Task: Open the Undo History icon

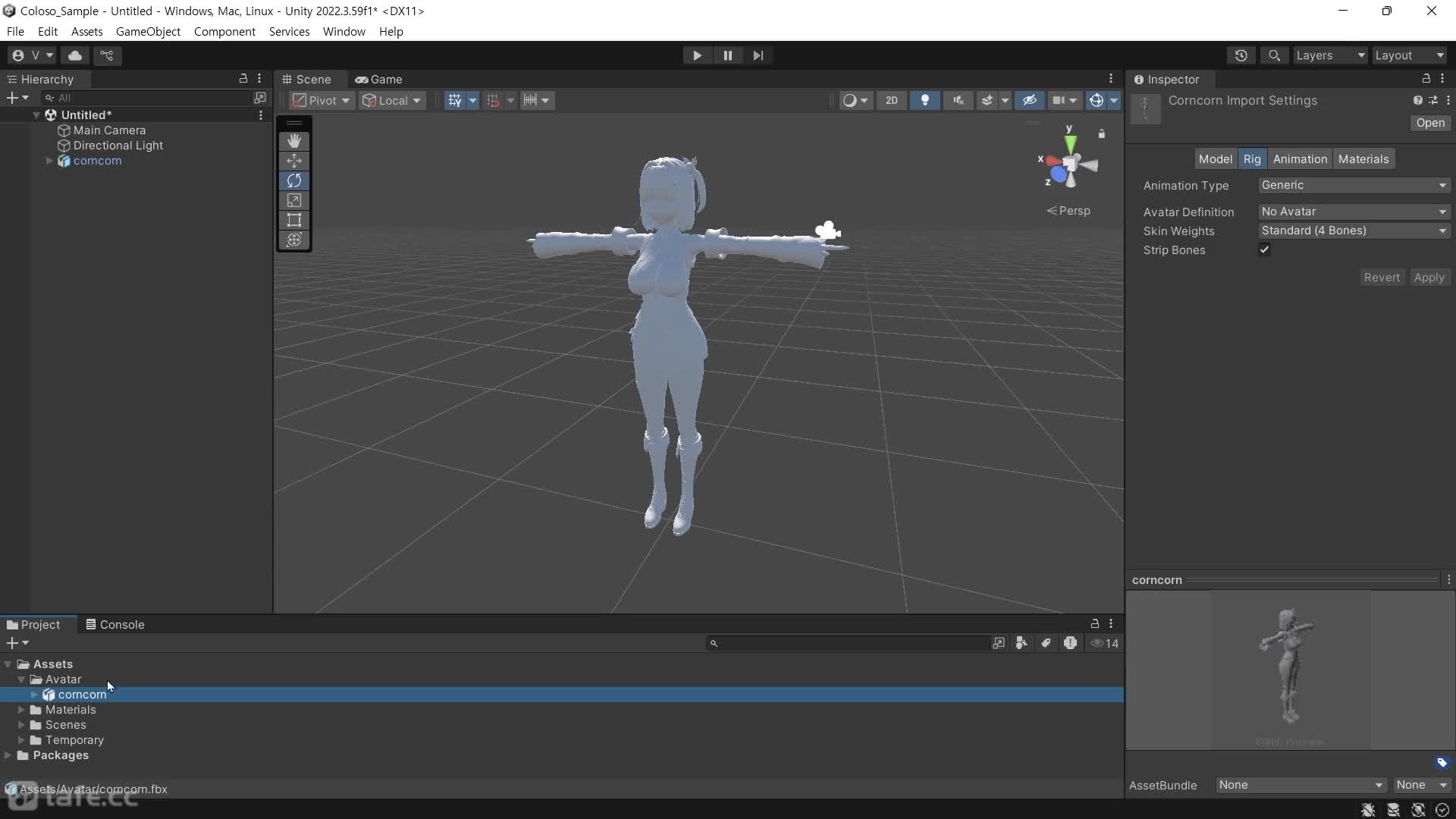Action: 1241,55
